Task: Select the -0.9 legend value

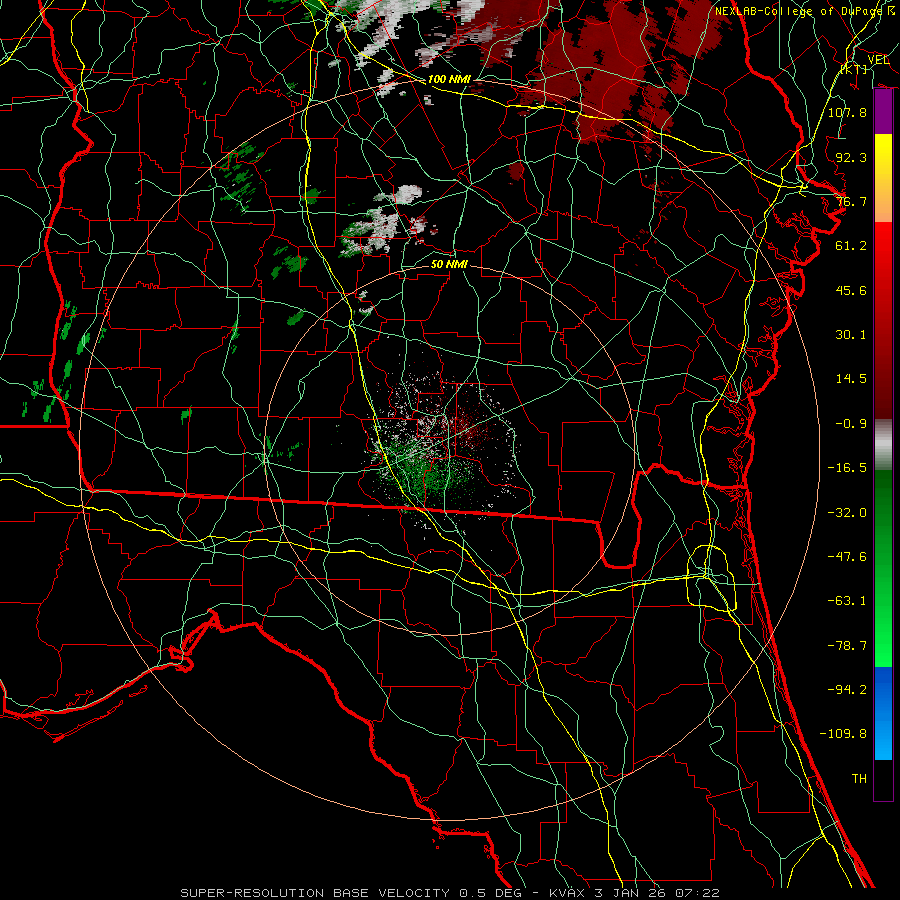Action: (851, 424)
